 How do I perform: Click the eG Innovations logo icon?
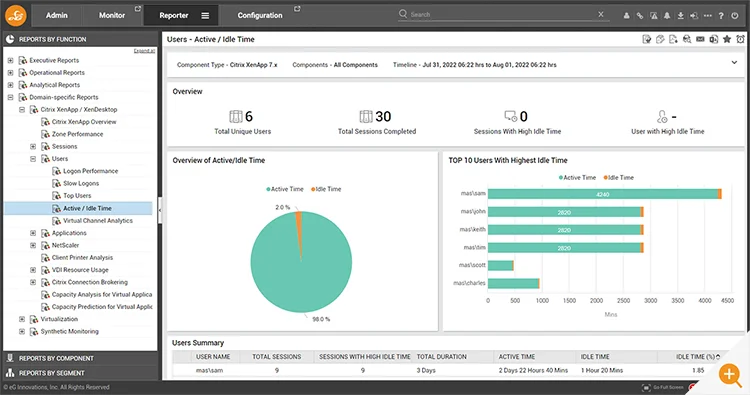pyautogui.click(x=16, y=15)
